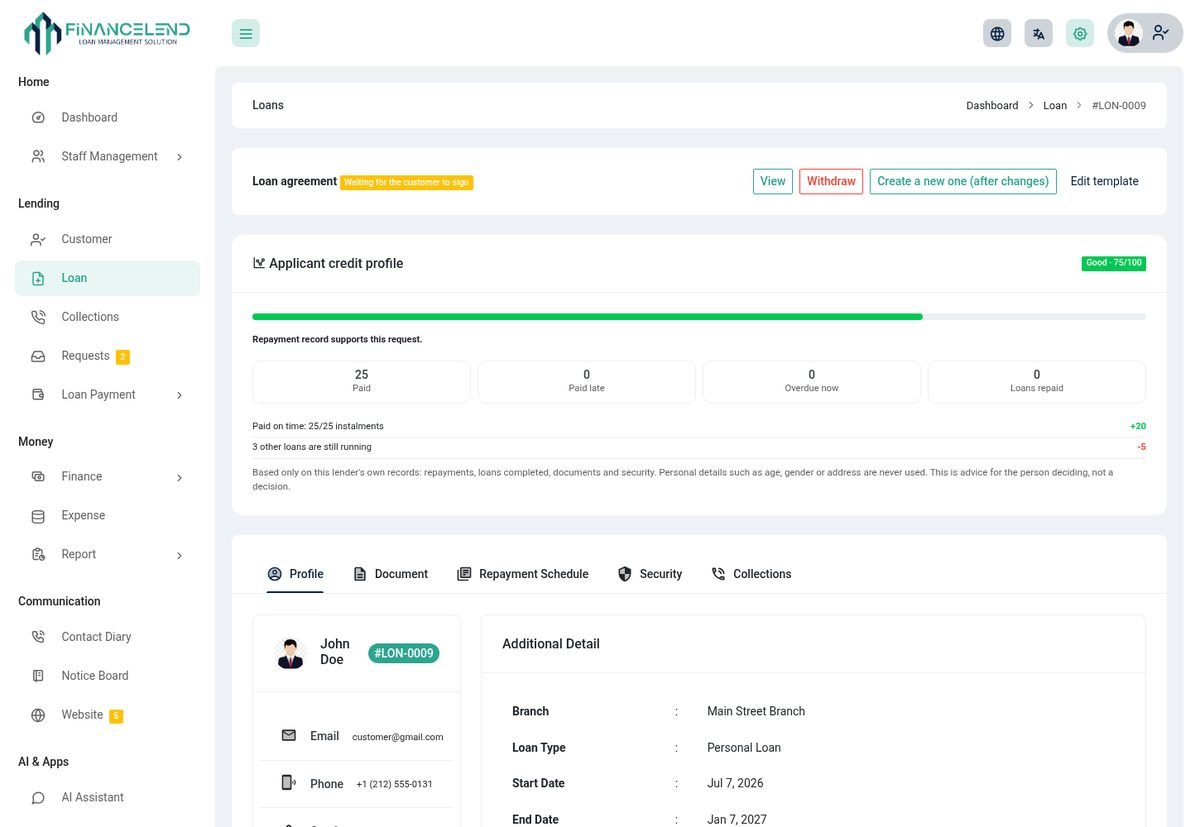This screenshot has height=827, width=1200.
Task: Click the 0 Paid late statistic card
Action: point(586,382)
